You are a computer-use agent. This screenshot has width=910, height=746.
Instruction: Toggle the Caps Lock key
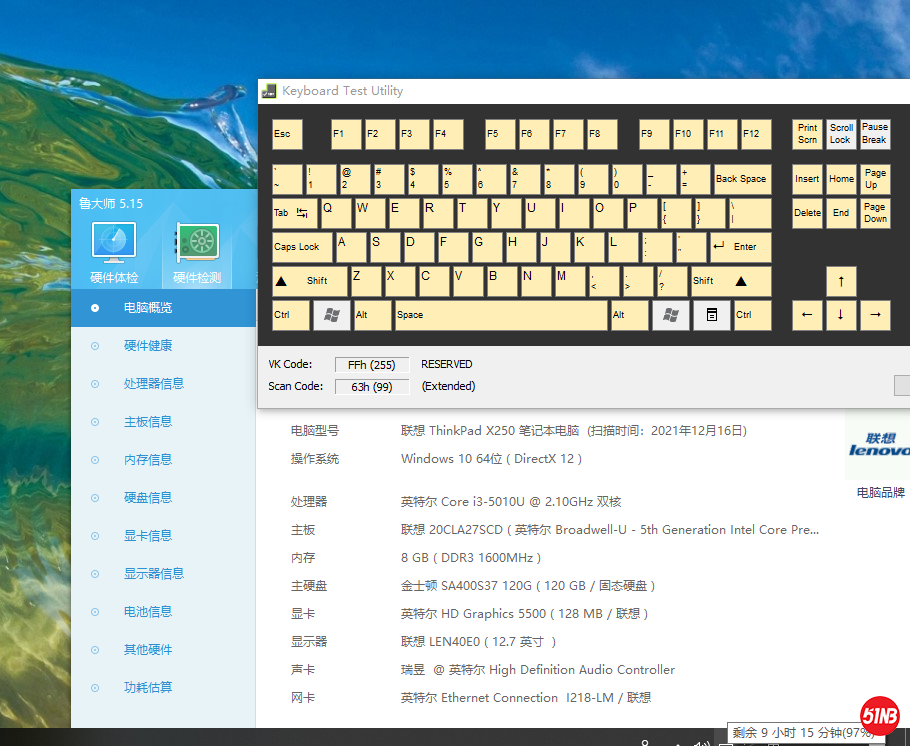pyautogui.click(x=302, y=247)
